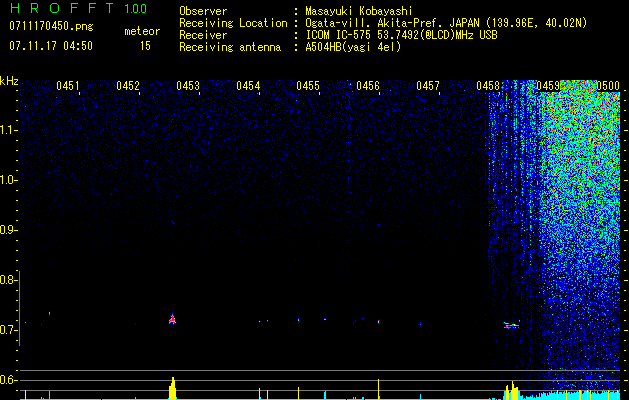Click the 0.7 kHz axis label

click(x=8, y=330)
